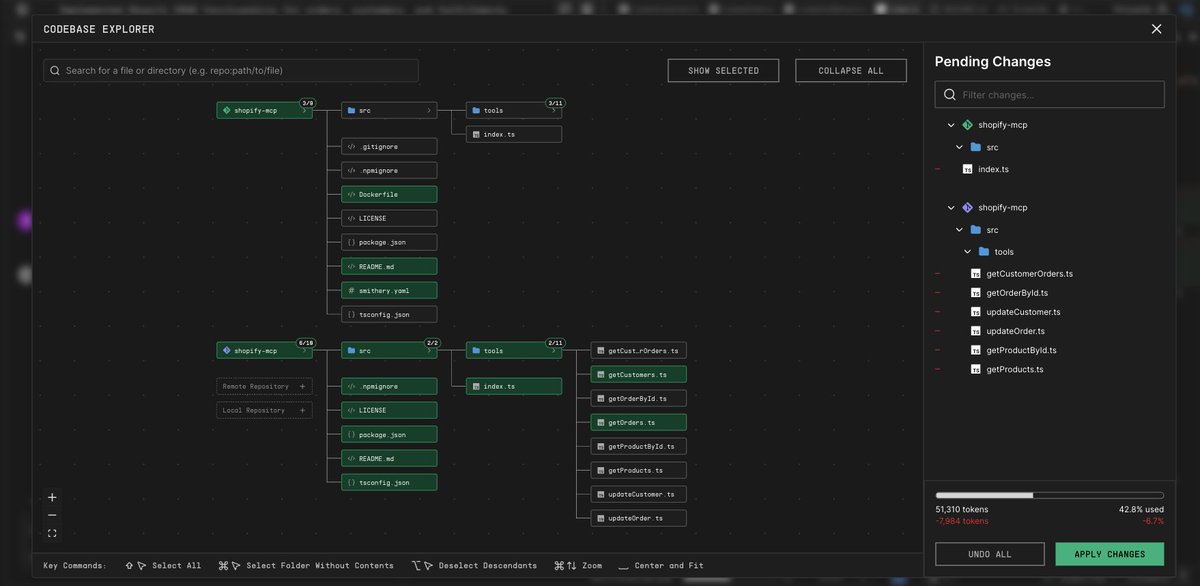Click purple git icon of second pending shopify-mcp

point(967,208)
